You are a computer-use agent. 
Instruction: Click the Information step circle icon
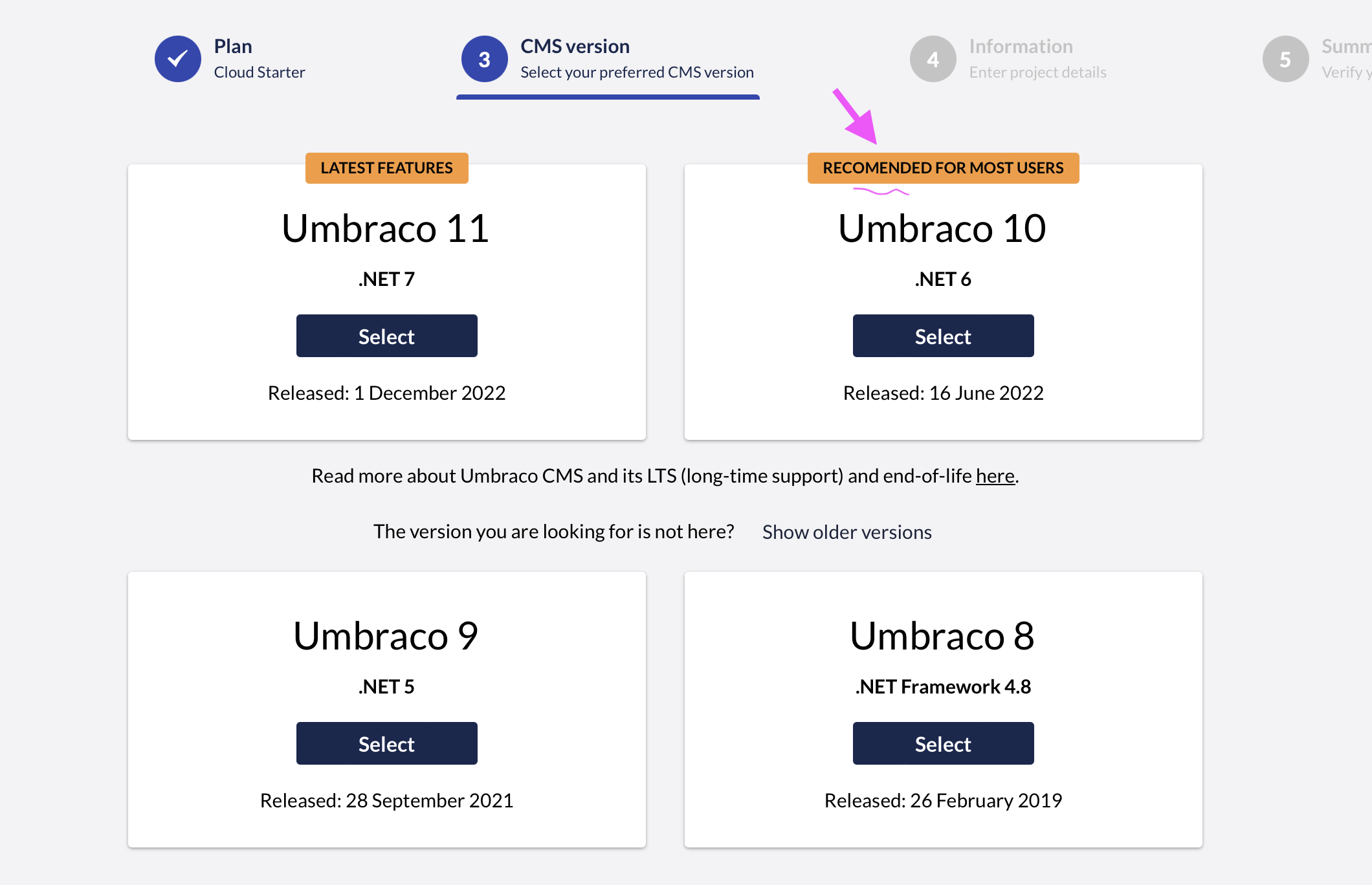pyautogui.click(x=933, y=58)
